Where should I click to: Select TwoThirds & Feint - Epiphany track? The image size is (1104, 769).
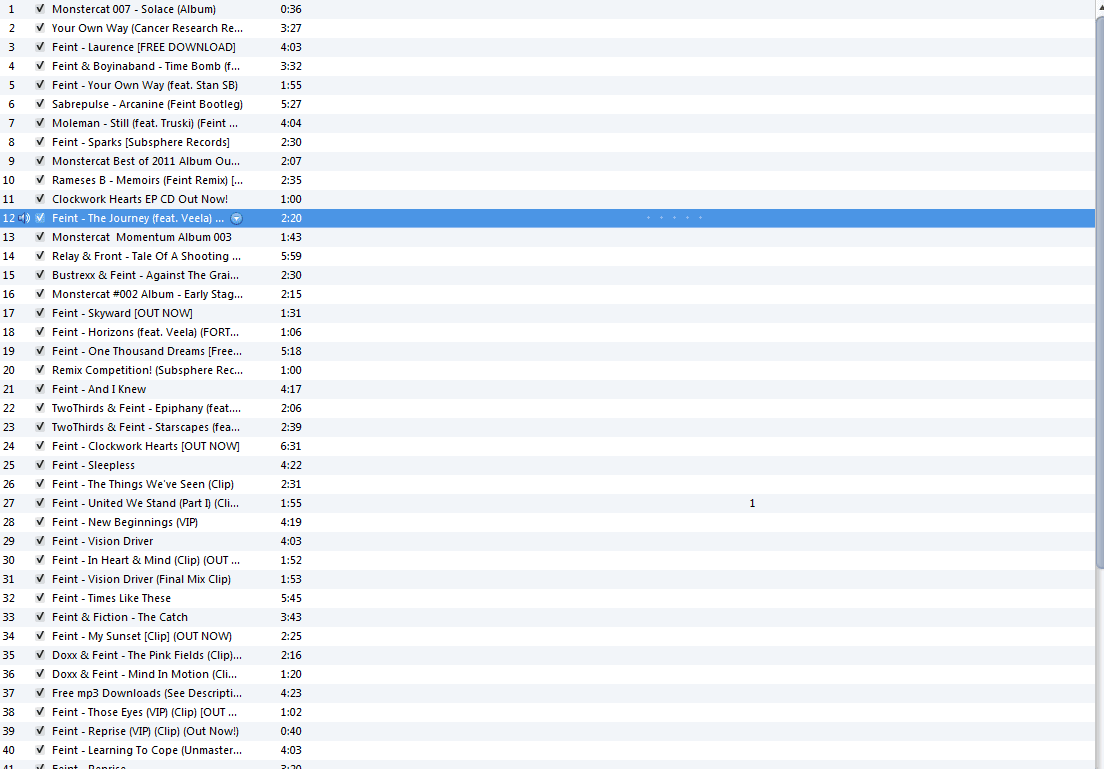pos(146,408)
